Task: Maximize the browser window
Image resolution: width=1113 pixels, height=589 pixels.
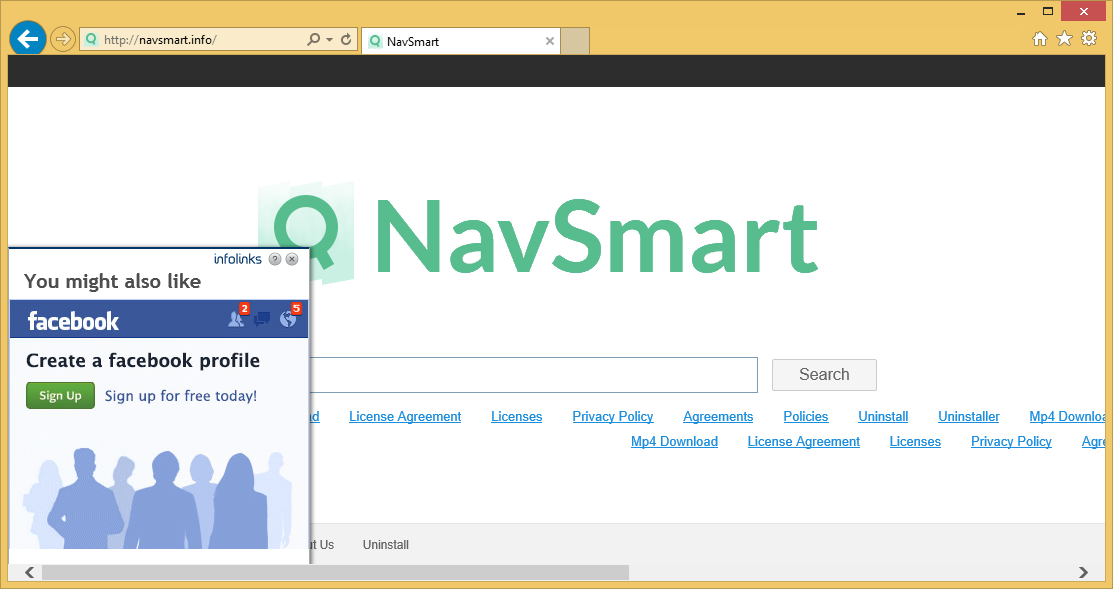Action: point(1048,11)
